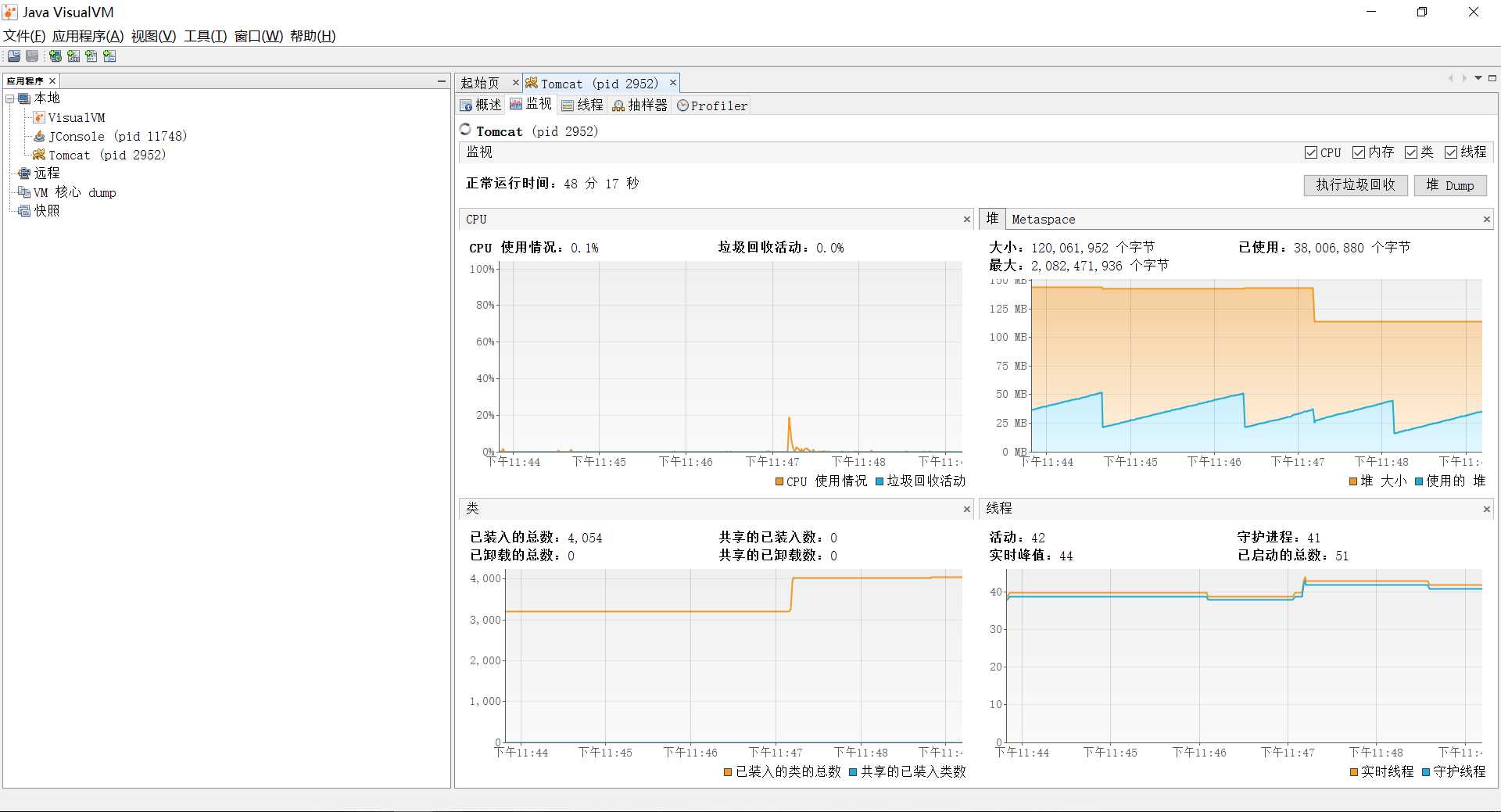
Task: Close the 起始页 tab
Action: [x=515, y=83]
